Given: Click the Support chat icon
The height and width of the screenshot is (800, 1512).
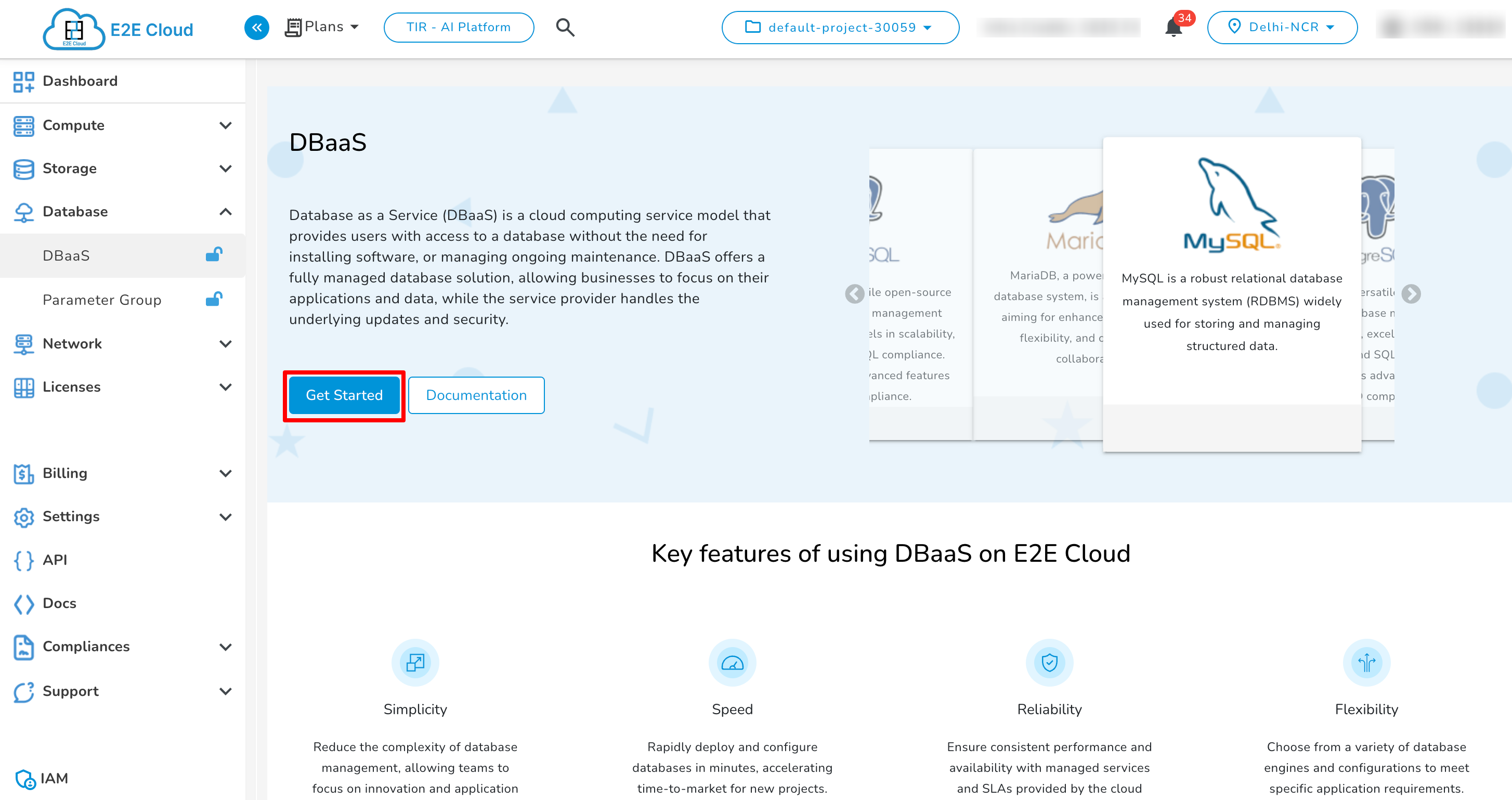Looking at the screenshot, I should click(x=23, y=691).
